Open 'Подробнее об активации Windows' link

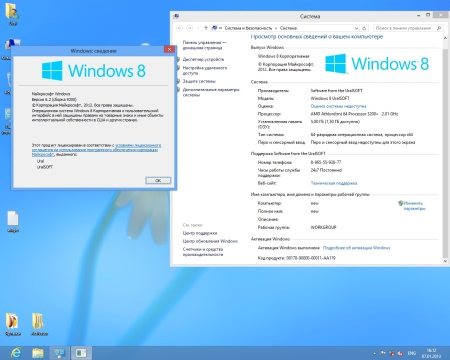[x=356, y=248]
